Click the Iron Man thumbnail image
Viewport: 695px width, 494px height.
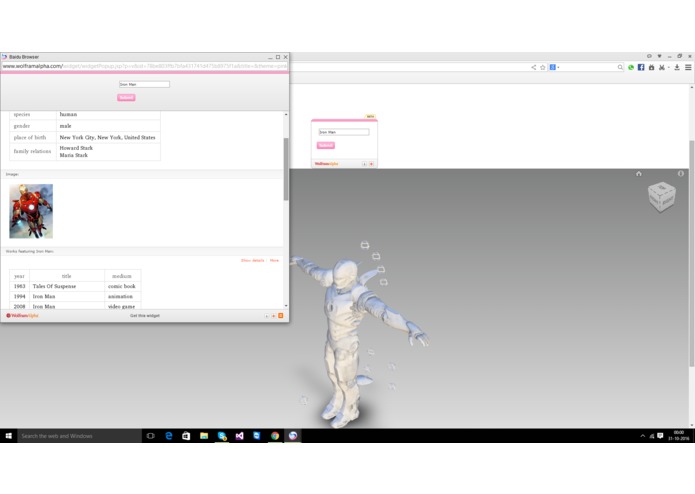(x=31, y=211)
